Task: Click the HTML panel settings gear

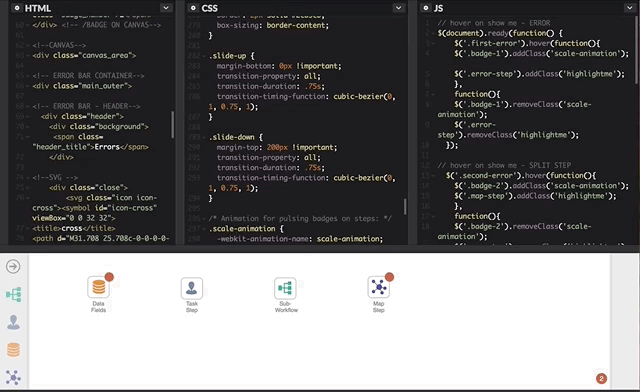Action: pos(17,8)
